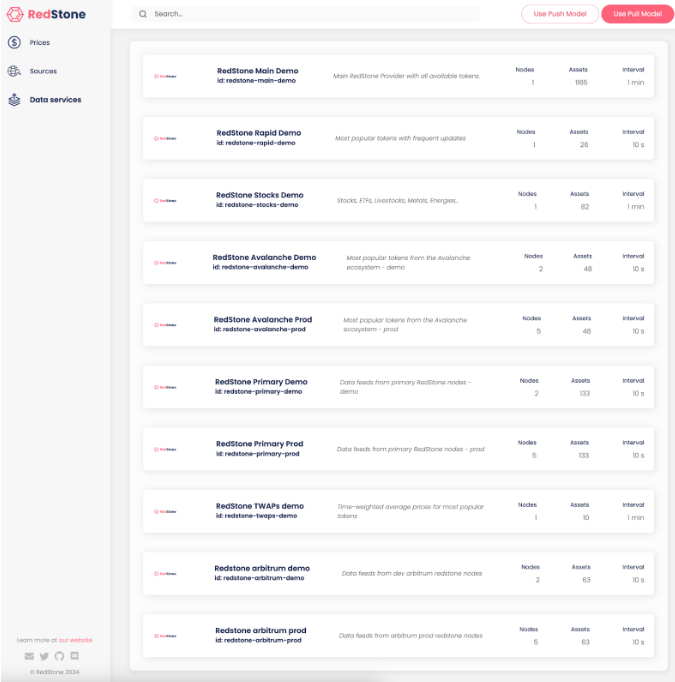Open the RedStone Main Demo title
Image resolution: width=675 pixels, height=682 pixels.
tap(257, 70)
